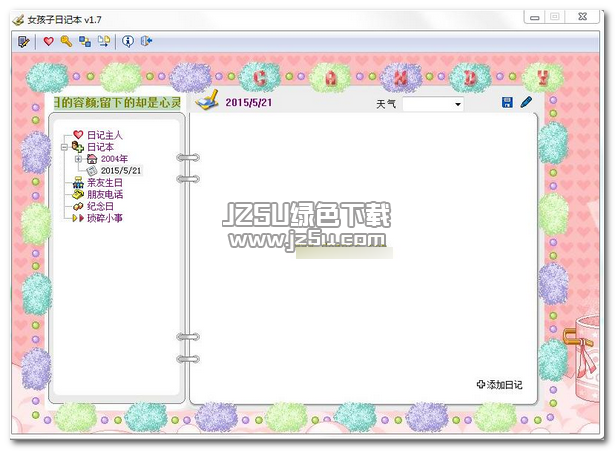Select the 2015/5/21 diary entry
The width and height of the screenshot is (615, 451).
[x=121, y=170]
